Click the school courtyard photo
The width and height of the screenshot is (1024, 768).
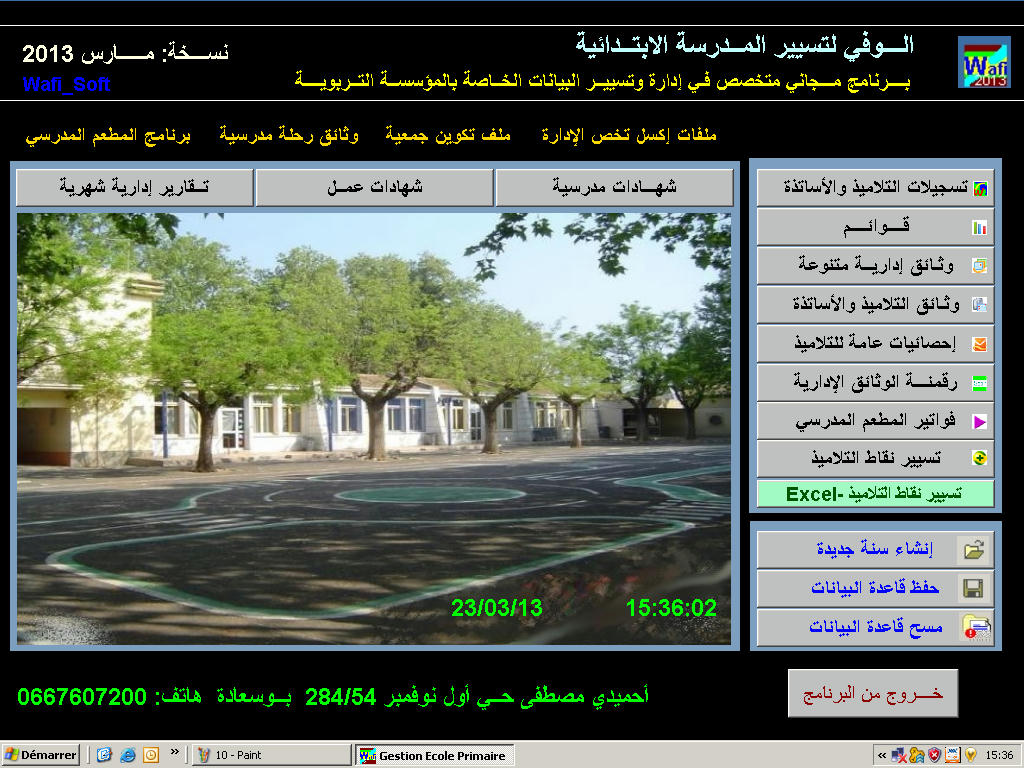click(x=374, y=429)
